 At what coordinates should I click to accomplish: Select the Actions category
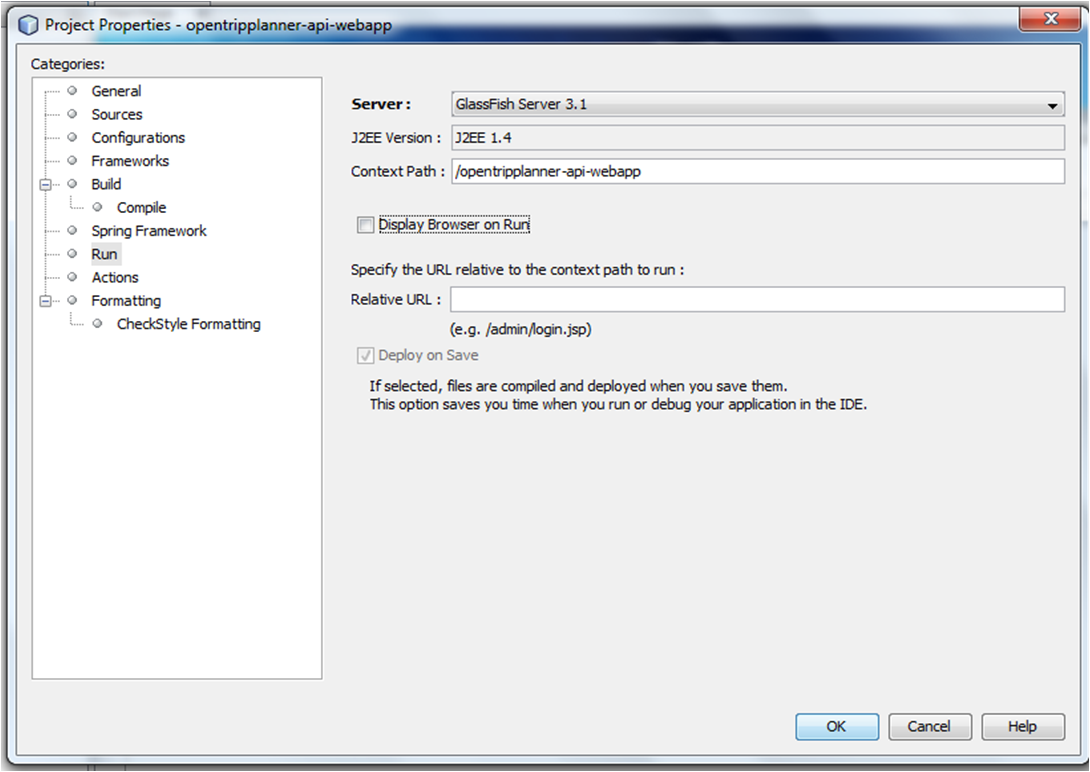(115, 277)
